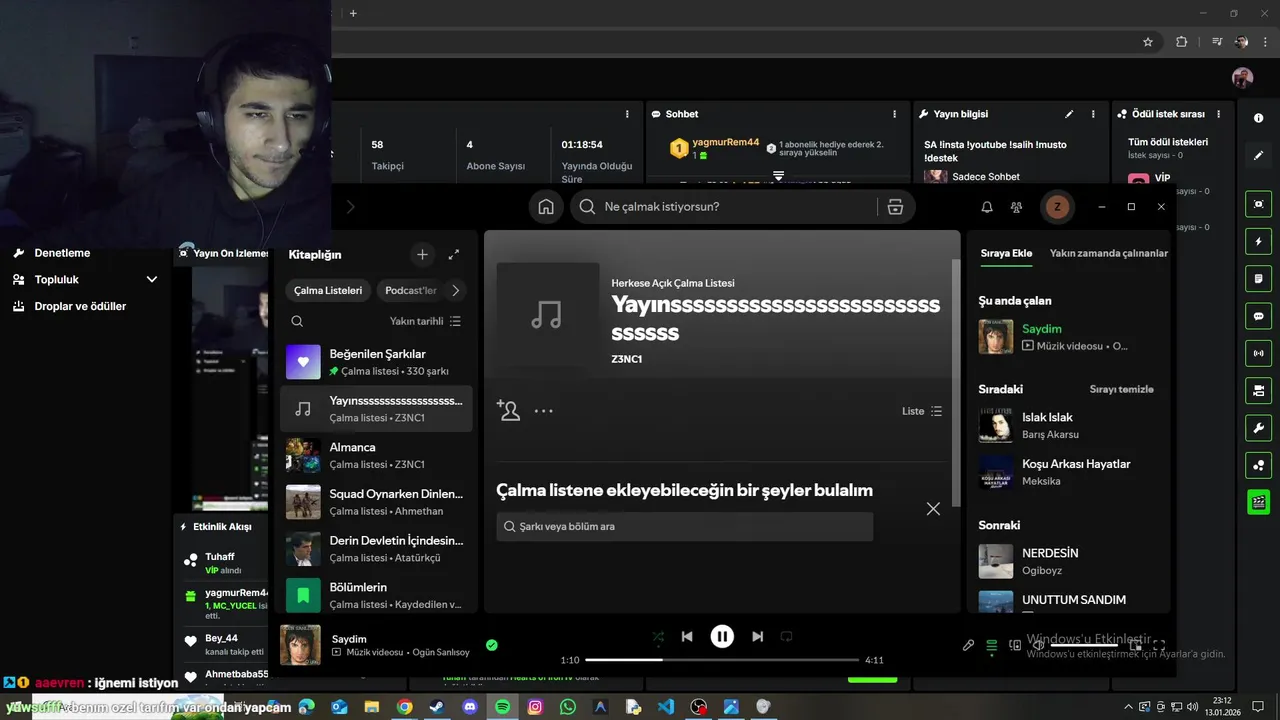Open the Z3NC1 playlist owner link
Screen dimensions: 1280x720
[627, 359]
